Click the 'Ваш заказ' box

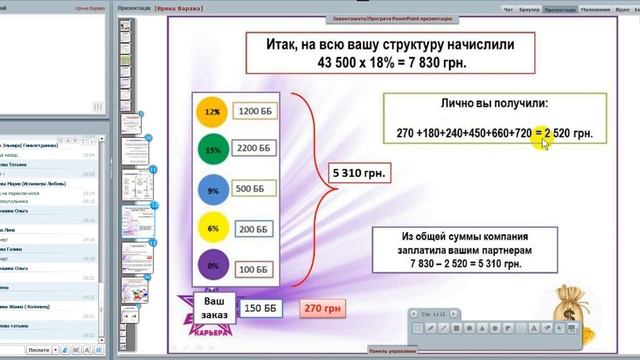[x=214, y=308]
